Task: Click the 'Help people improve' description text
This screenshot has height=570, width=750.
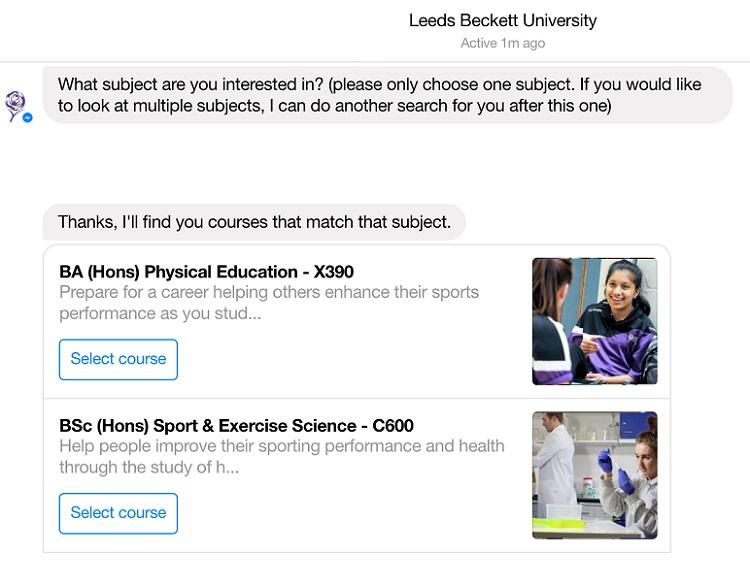Action: click(x=281, y=446)
